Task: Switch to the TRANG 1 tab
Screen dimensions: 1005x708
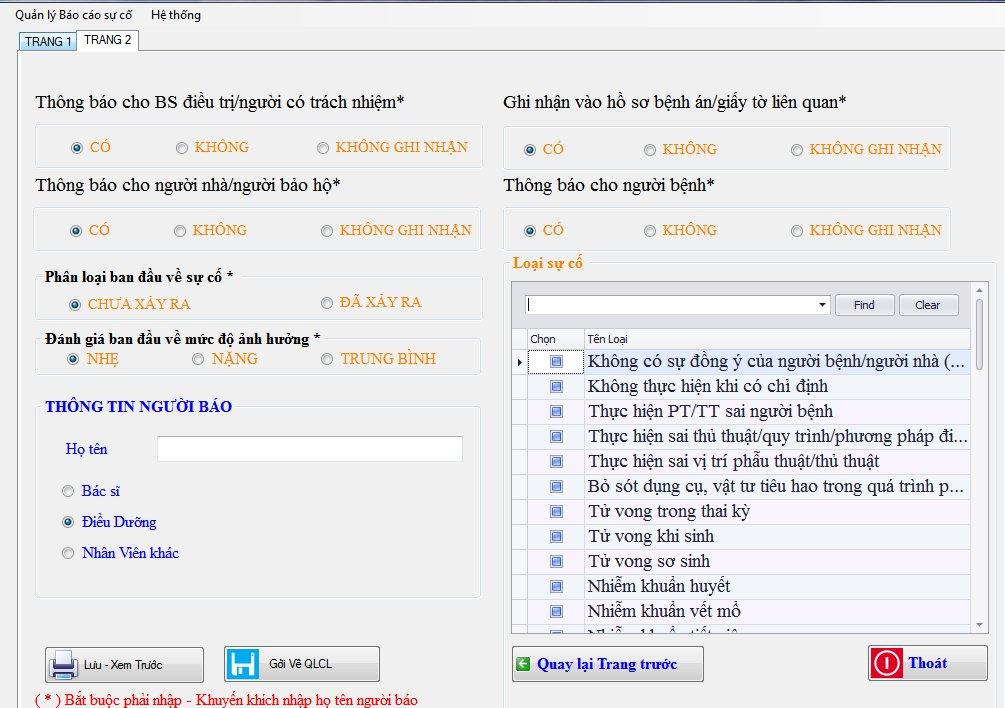Action: (47, 41)
